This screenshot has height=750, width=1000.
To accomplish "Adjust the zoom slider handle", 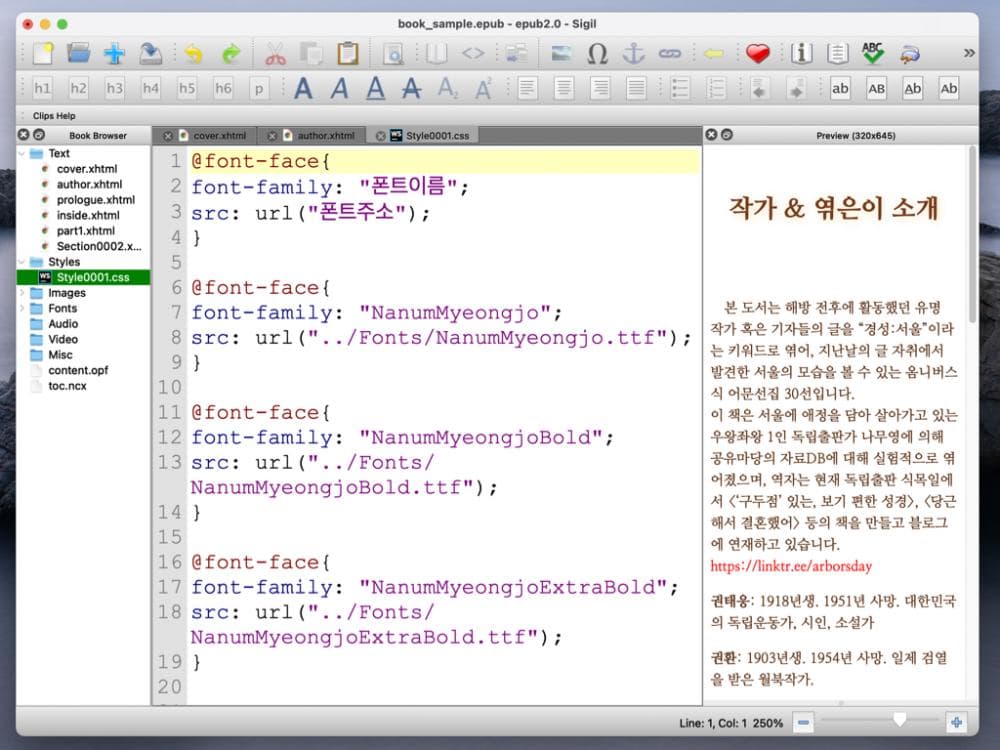I will coord(899,721).
